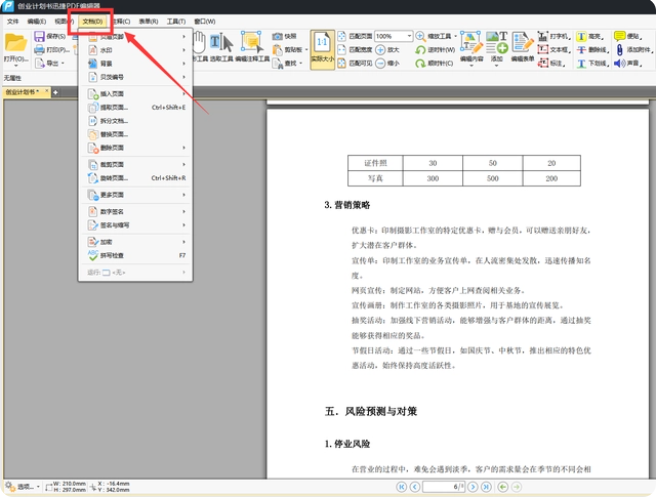
Task: Expand the Export dropdown arrow
Action: click(63, 63)
